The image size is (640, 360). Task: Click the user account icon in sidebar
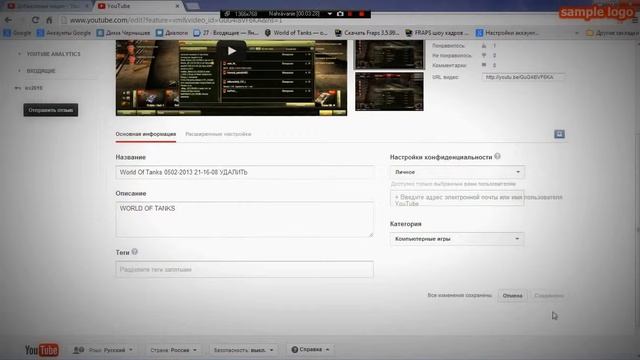(17, 88)
